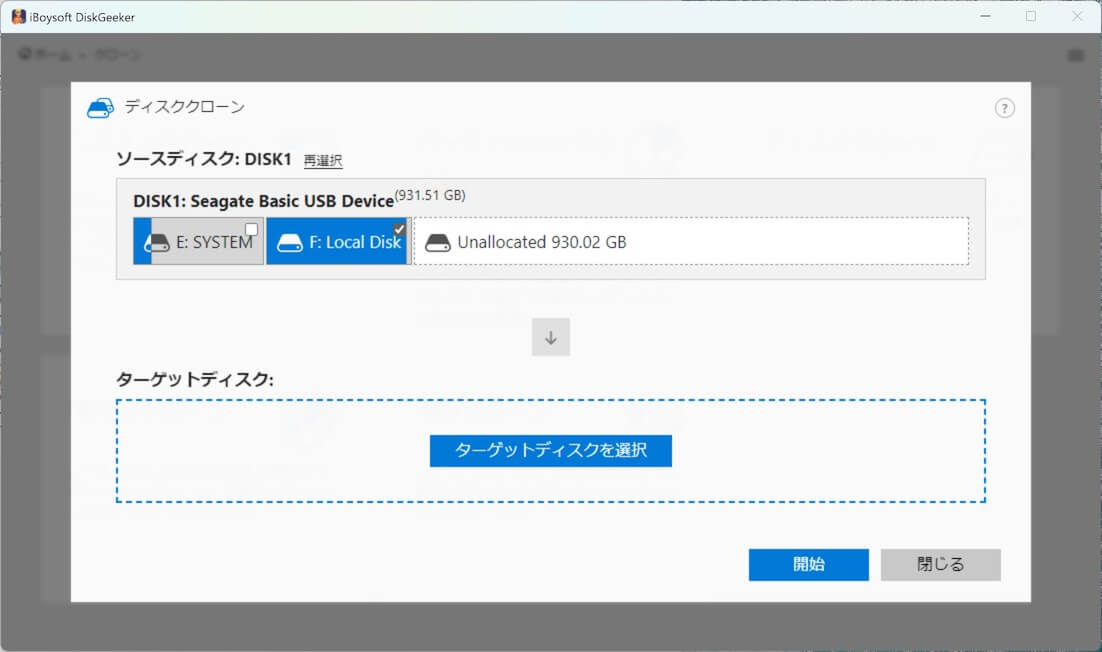Image resolution: width=1102 pixels, height=652 pixels.
Task: Click the ターゲットディスク: heading
Action: pyautogui.click(x=195, y=380)
